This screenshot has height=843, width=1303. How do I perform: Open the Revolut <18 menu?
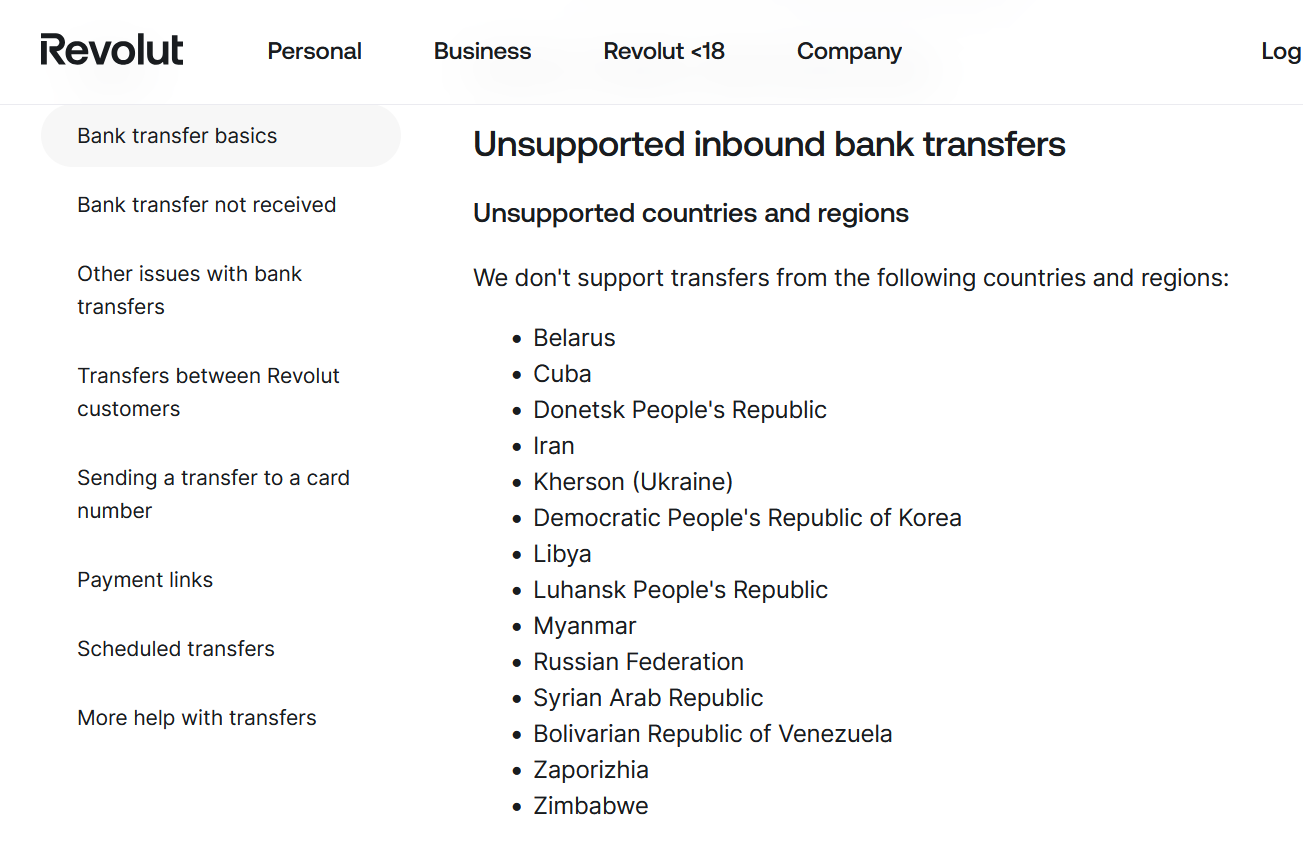[664, 51]
